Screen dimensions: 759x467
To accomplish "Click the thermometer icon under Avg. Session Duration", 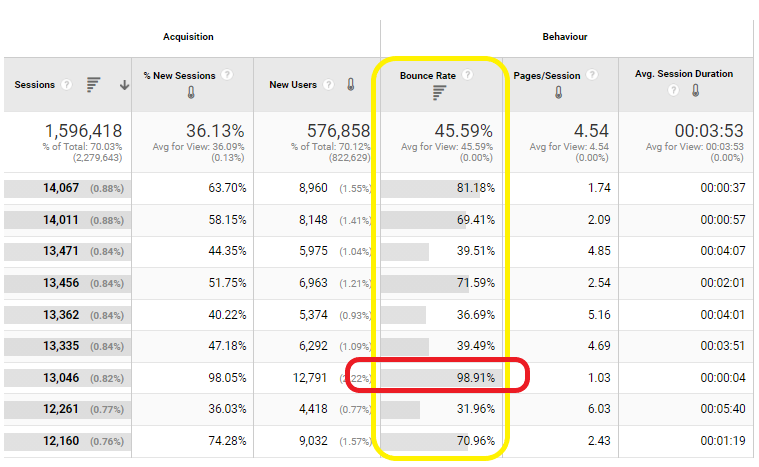I will pyautogui.click(x=695, y=91).
